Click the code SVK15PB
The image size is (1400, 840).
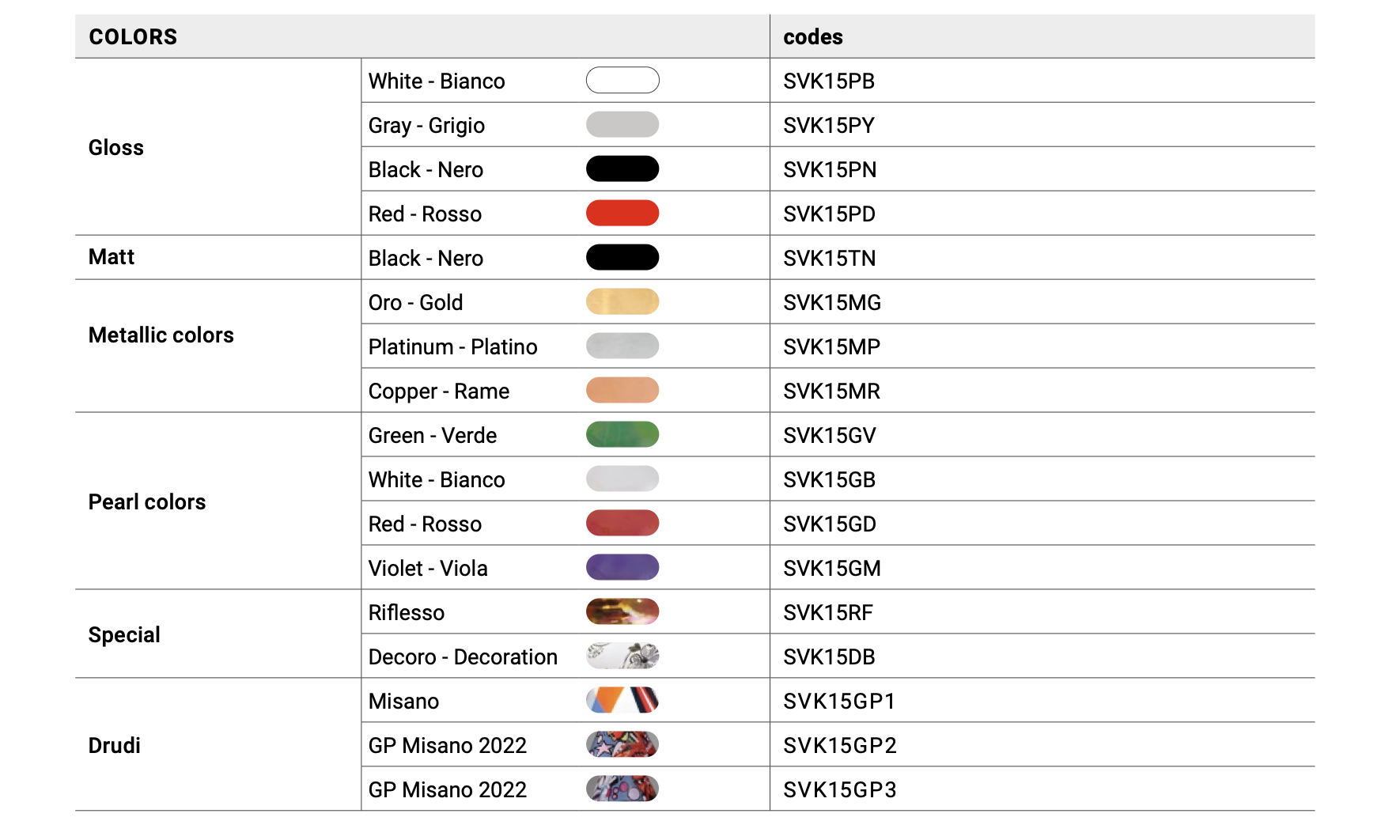pos(829,81)
